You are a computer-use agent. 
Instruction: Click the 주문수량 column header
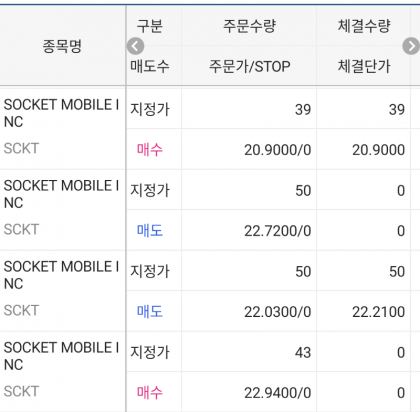(249, 26)
